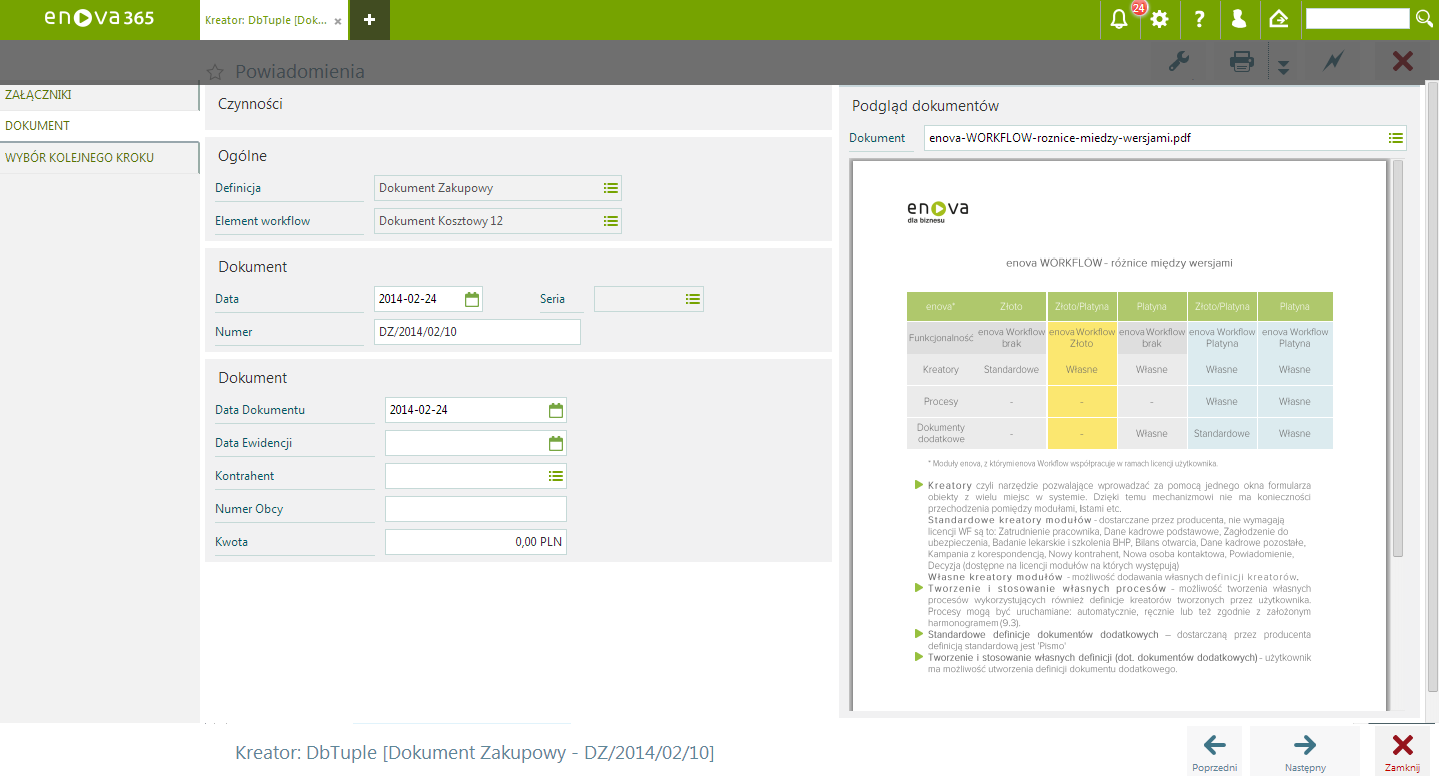Close the Kreator: DbTuple tab

(x=338, y=20)
